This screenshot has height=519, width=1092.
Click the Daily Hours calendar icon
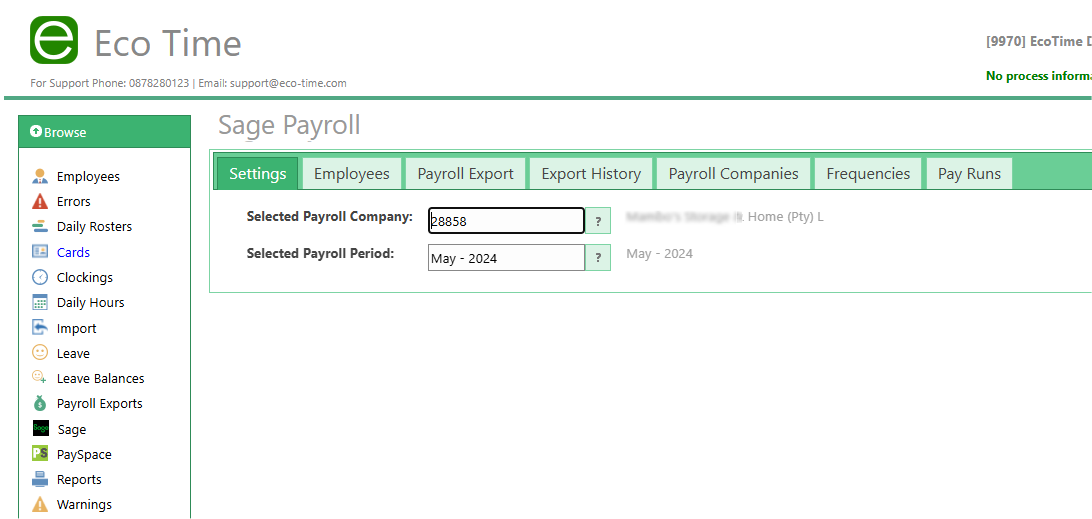pos(40,302)
